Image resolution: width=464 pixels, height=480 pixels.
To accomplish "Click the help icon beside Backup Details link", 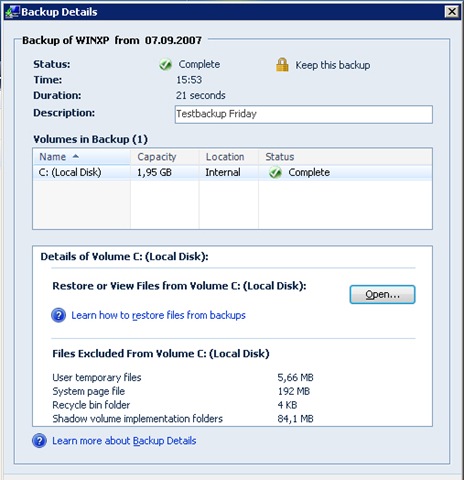I will (39, 441).
